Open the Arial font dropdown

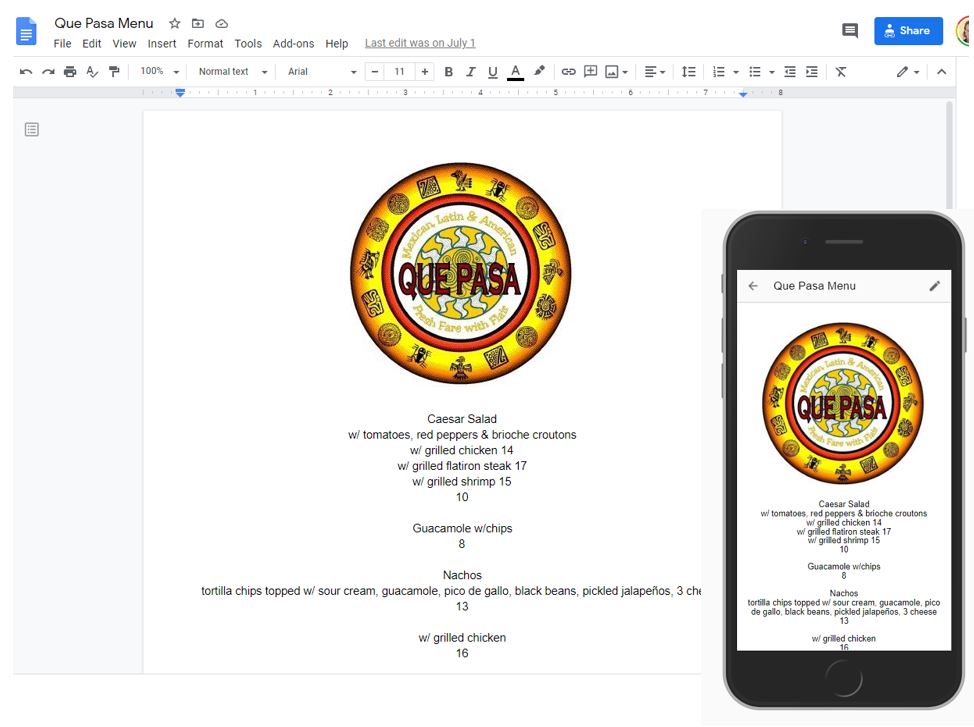pyautogui.click(x=322, y=71)
